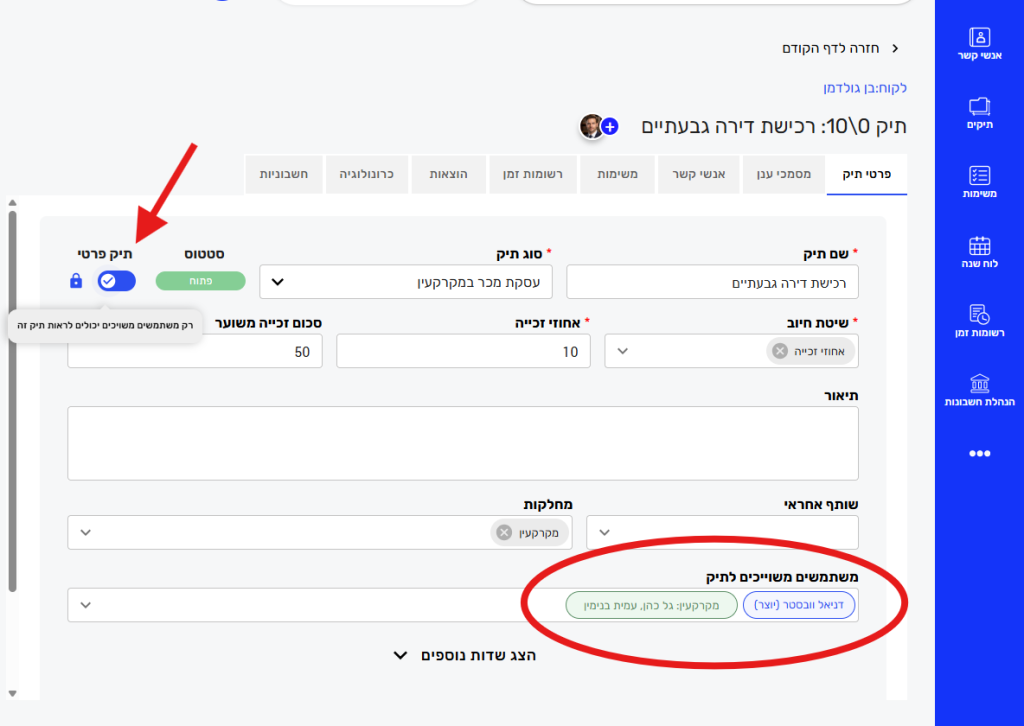Remove the אחוזי זכייה billing method chip
Screen dimensions: 1024x726
[x=780, y=351]
